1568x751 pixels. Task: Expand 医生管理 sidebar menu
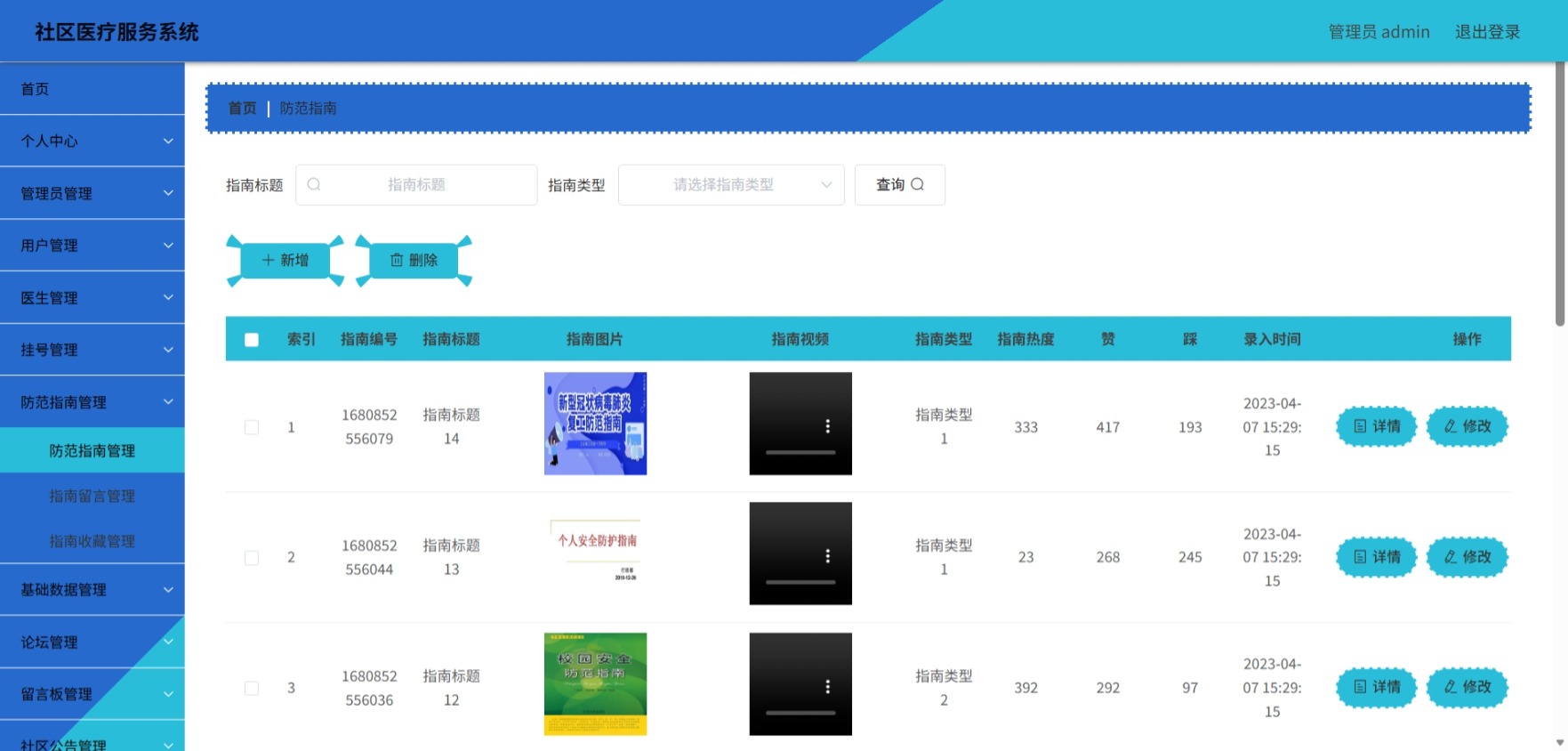(x=92, y=298)
